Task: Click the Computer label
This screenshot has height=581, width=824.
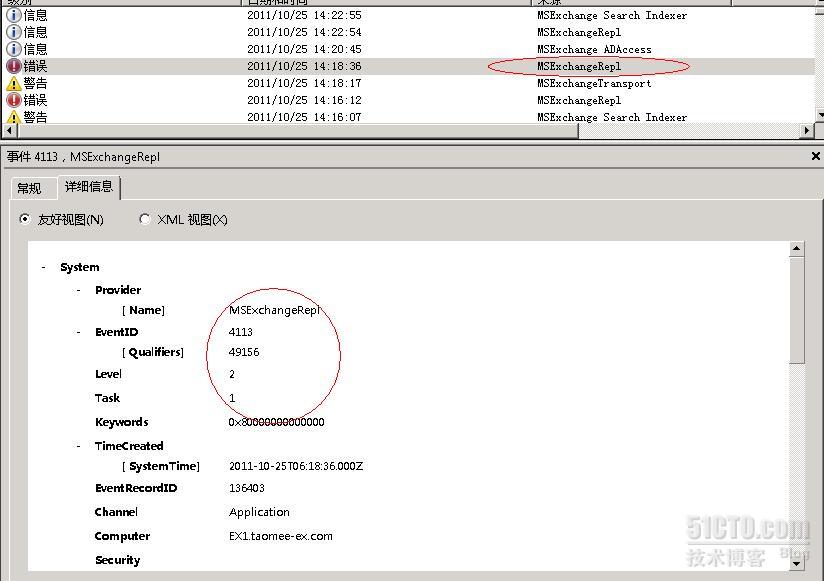Action: click(122, 536)
